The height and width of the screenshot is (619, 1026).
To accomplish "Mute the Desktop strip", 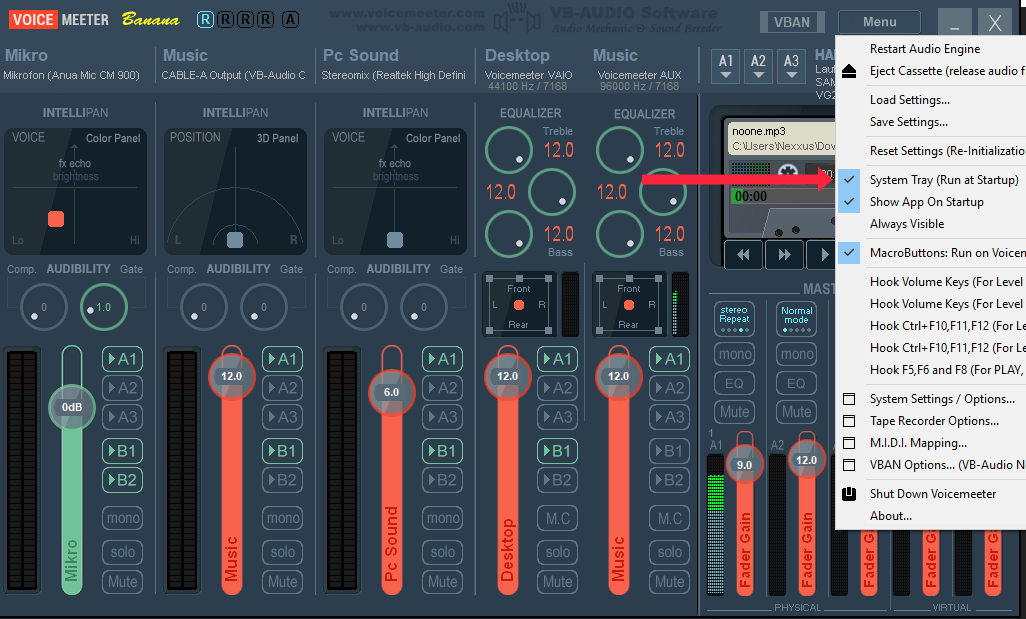I will pos(557,582).
